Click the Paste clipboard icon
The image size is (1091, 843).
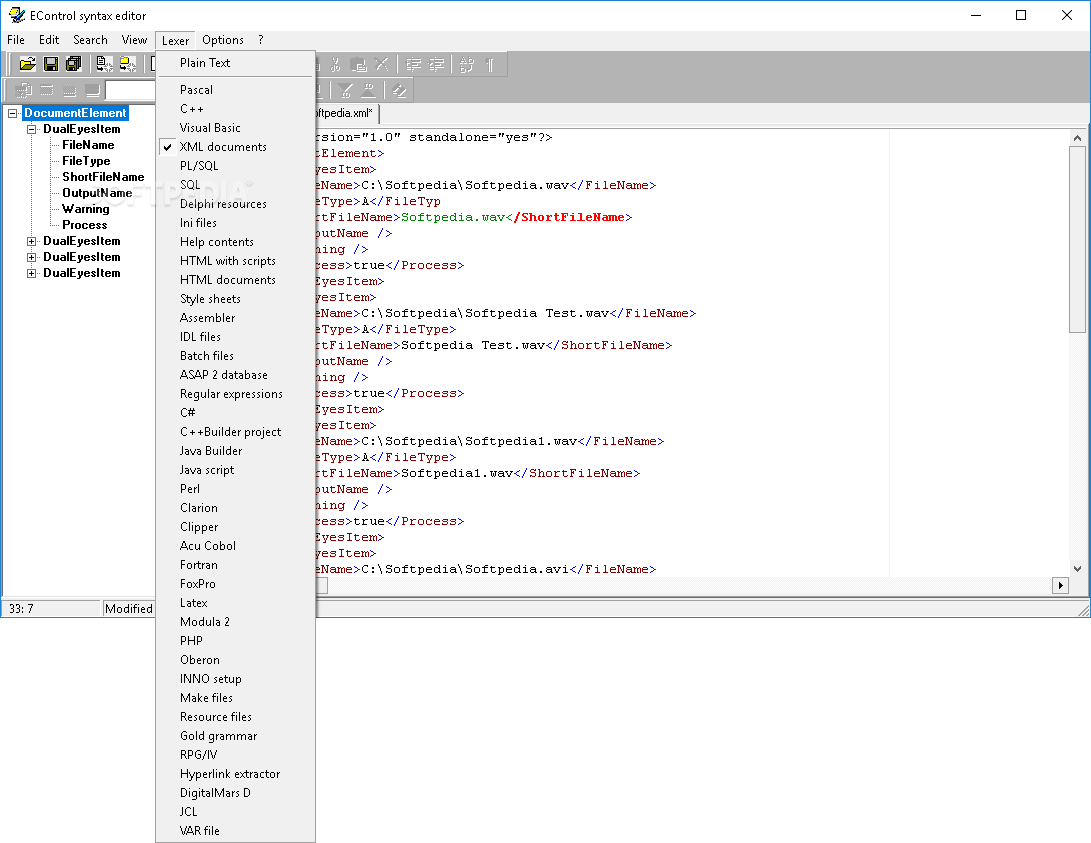pos(358,65)
